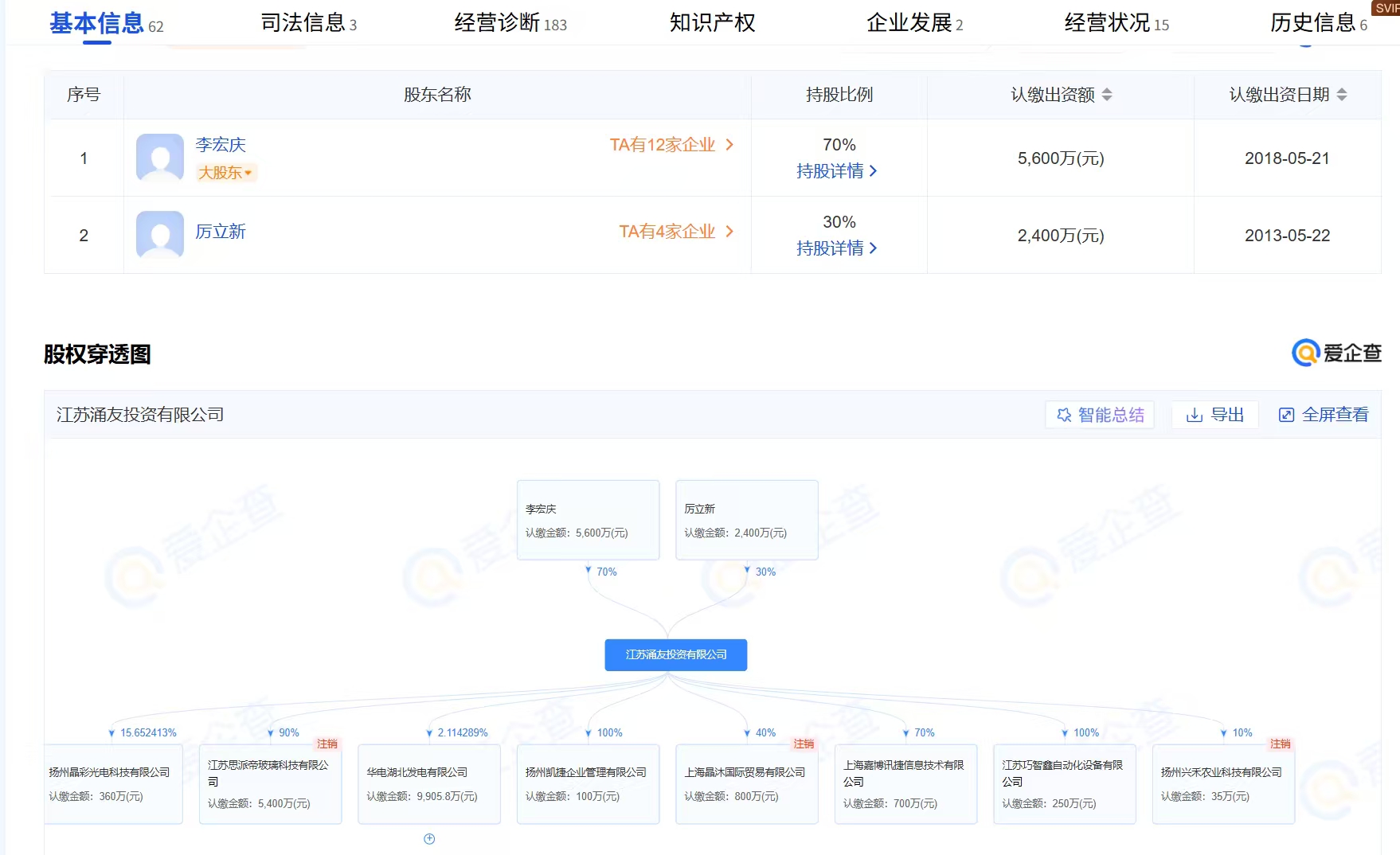
Task: Go to the 企业发展 tab
Action: [914, 23]
